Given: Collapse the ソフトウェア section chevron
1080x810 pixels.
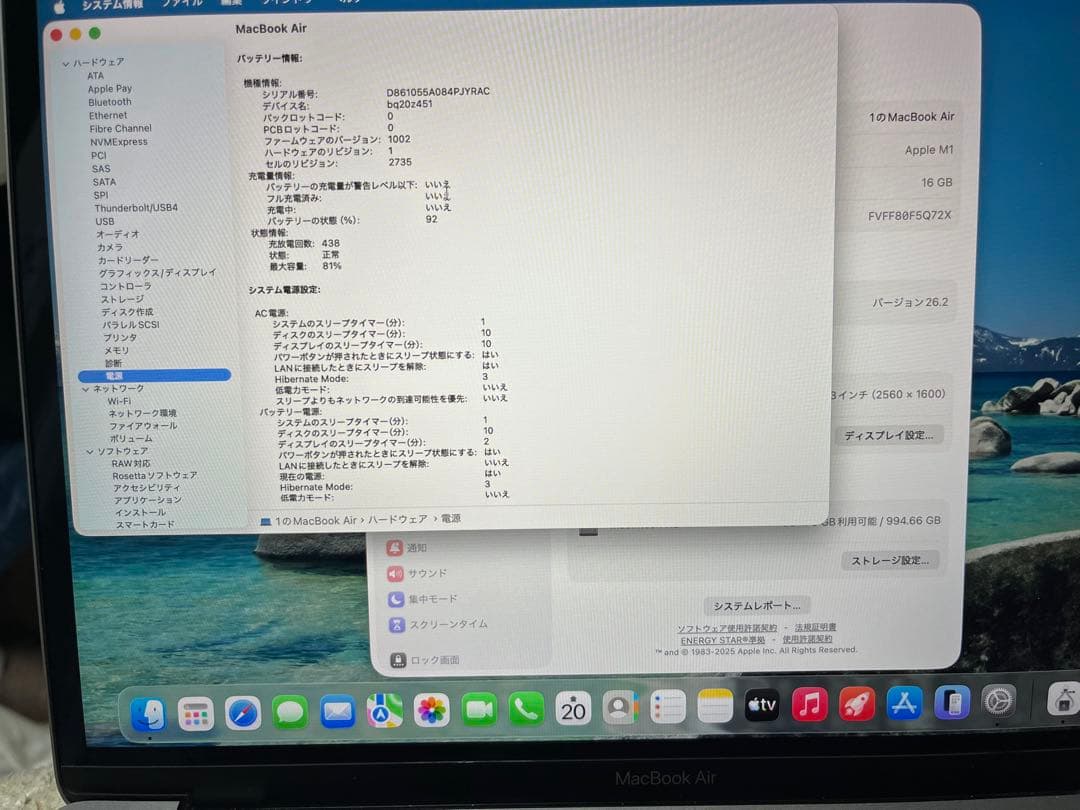Looking at the screenshot, I should pos(90,453).
